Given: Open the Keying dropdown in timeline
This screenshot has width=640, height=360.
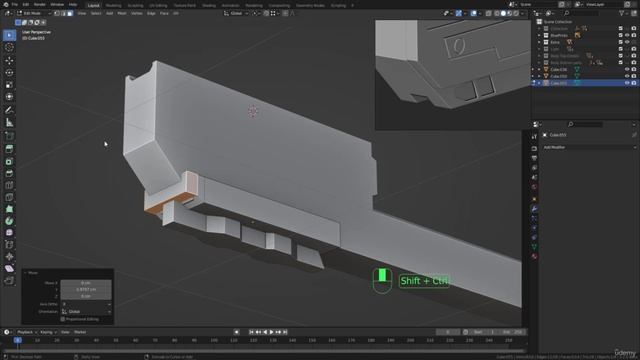Looking at the screenshot, I should click(48, 332).
